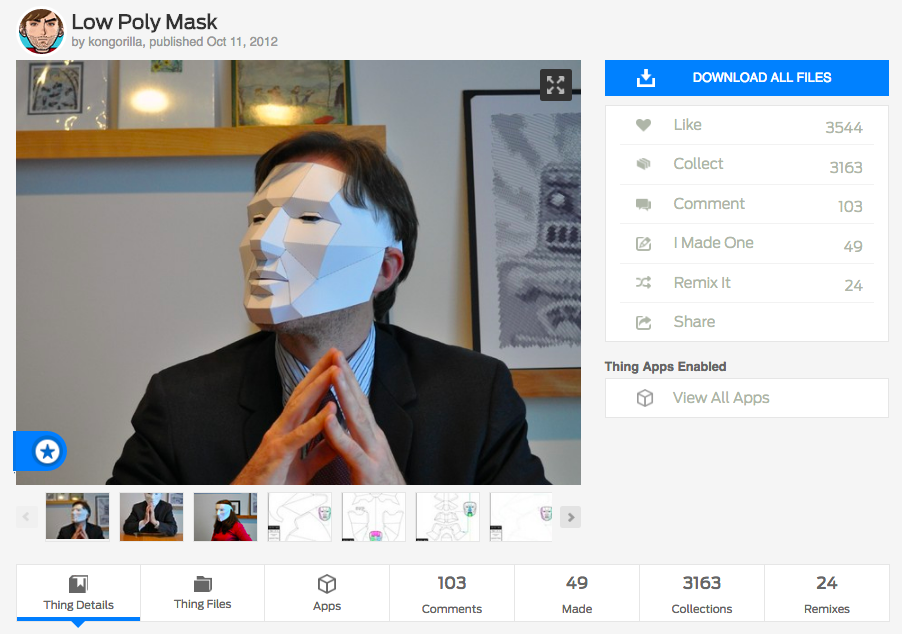Click the published Oct 11, 2012 date
Viewport: 902px width, 634px height.
213,42
